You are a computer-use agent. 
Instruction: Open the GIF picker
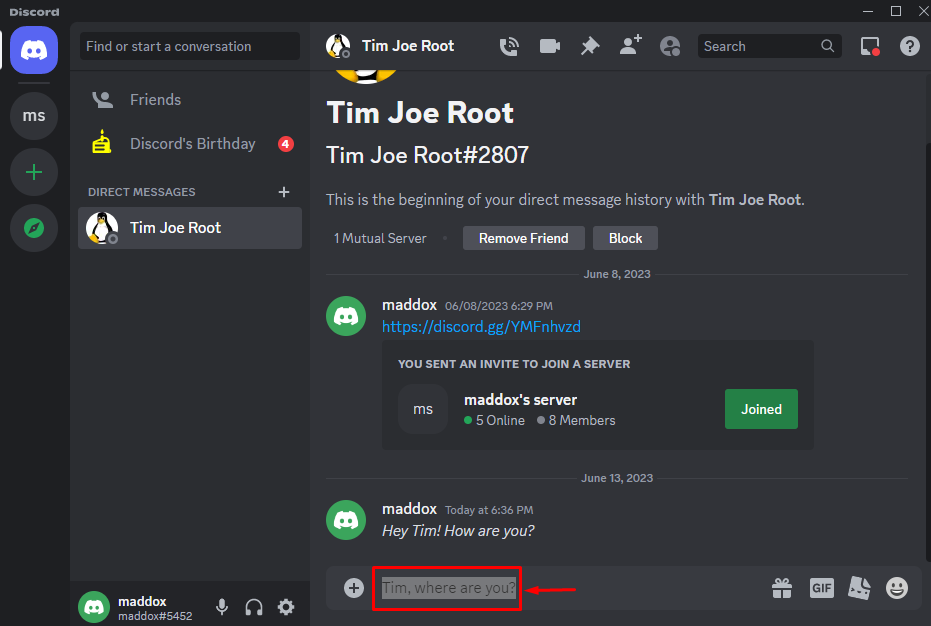pyautogui.click(x=822, y=588)
